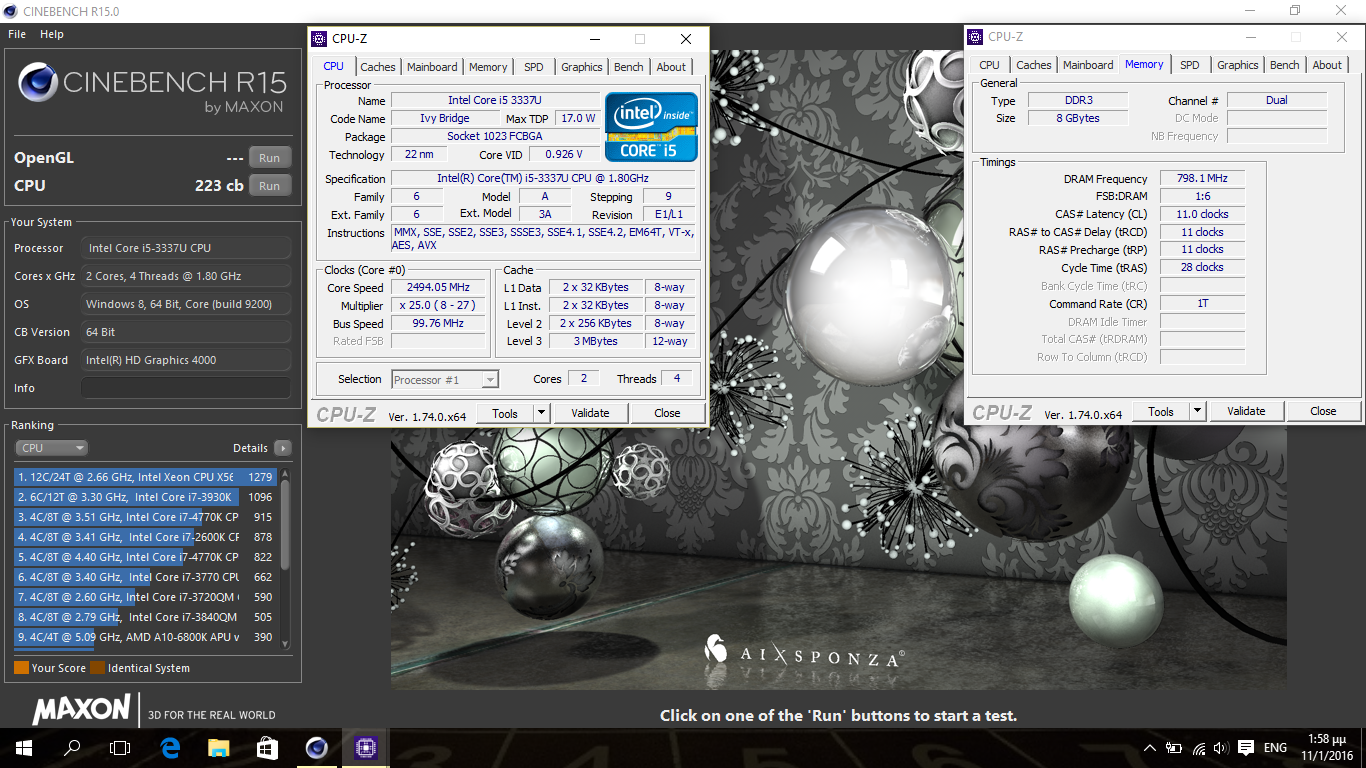1366x768 pixels.
Task: Select ranking entry 3.51 GHz i7-4770K 915
Action: point(146,517)
